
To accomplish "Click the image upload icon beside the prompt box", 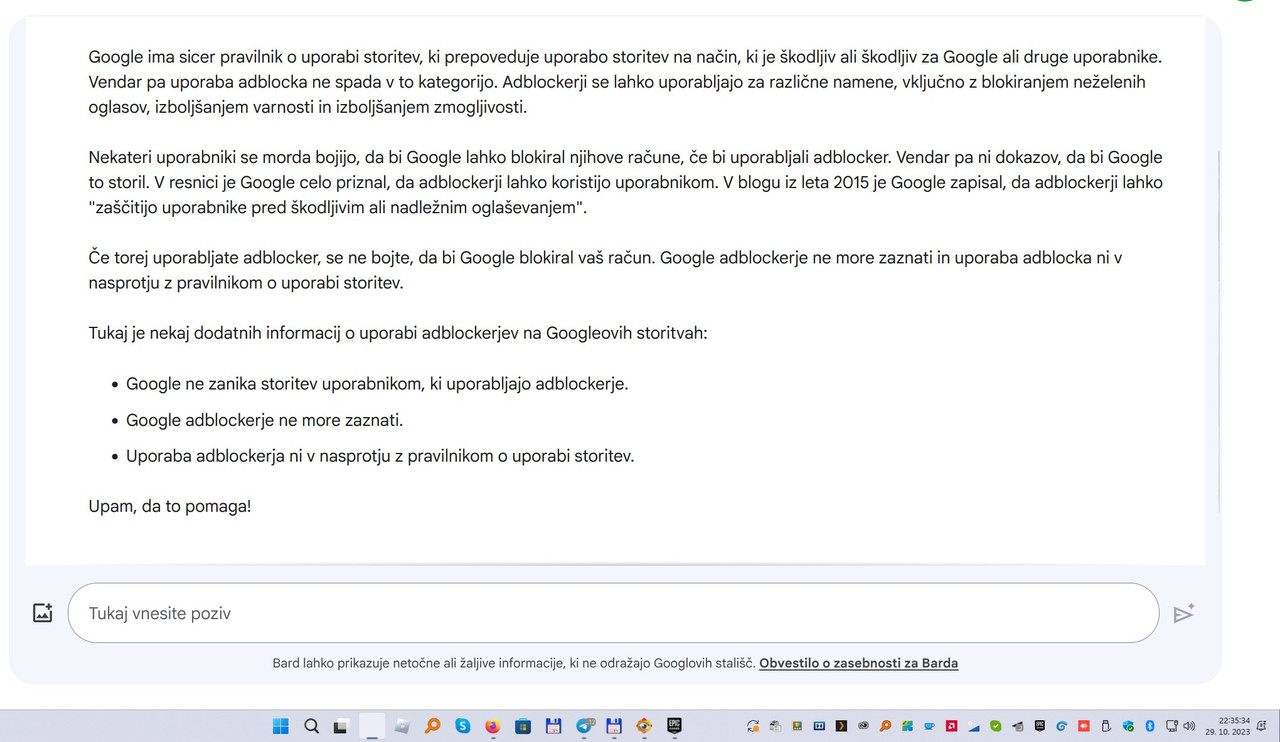I will [x=42, y=613].
